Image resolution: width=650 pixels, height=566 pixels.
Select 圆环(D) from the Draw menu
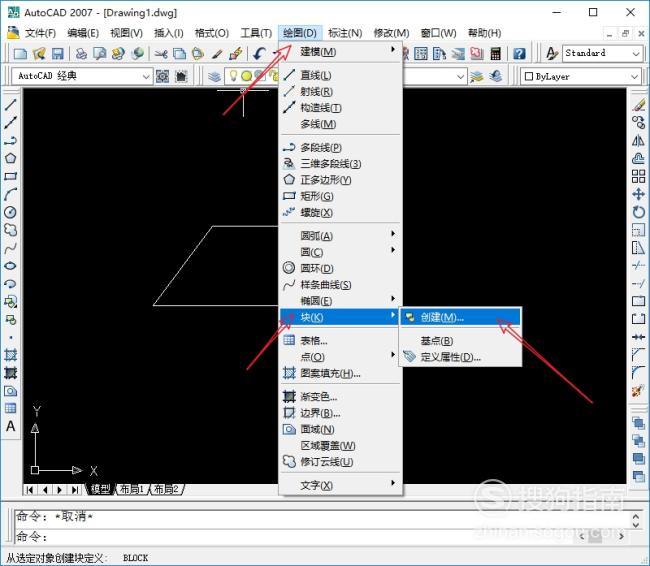click(x=341, y=268)
